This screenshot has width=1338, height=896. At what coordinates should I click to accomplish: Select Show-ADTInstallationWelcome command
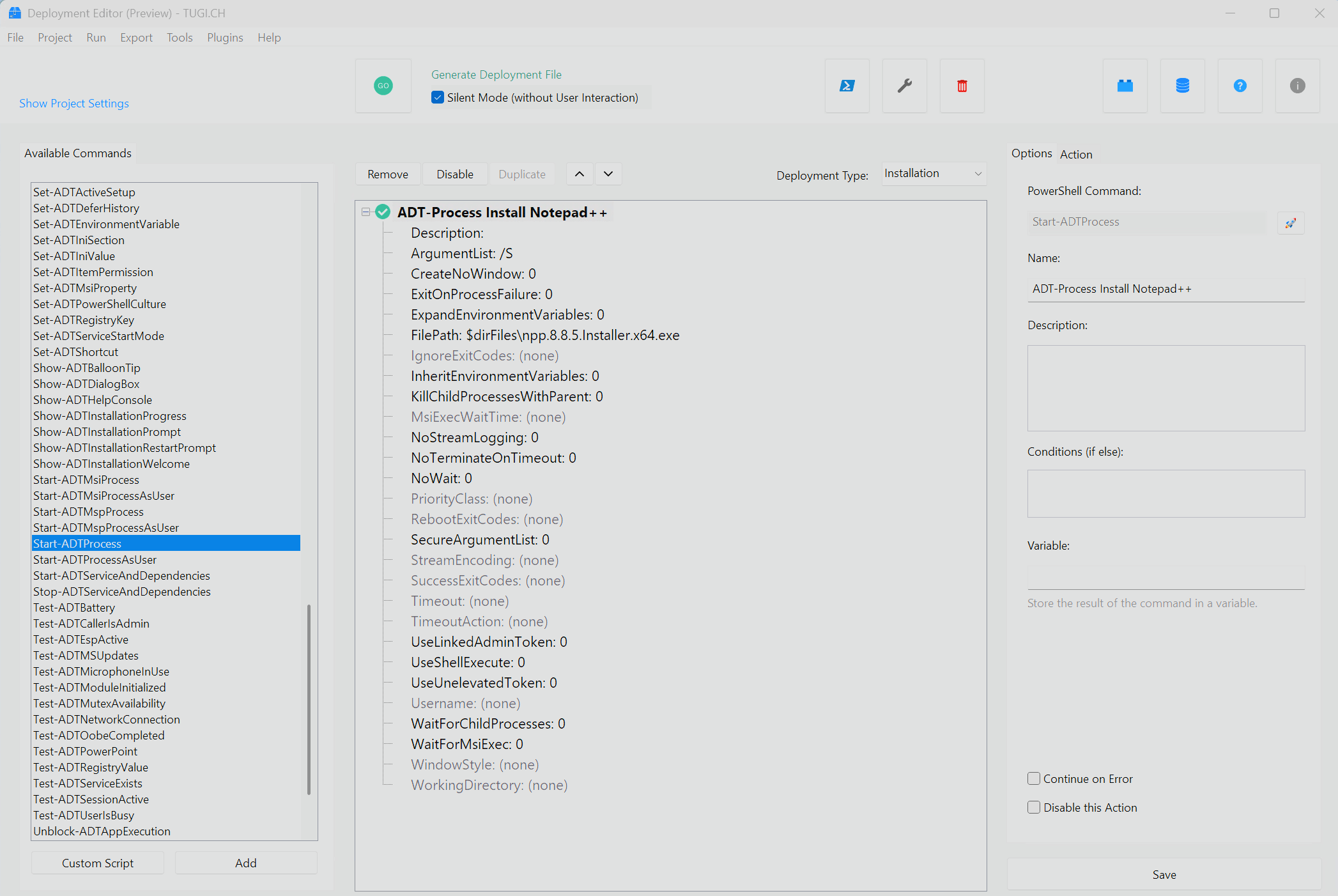click(x=111, y=463)
